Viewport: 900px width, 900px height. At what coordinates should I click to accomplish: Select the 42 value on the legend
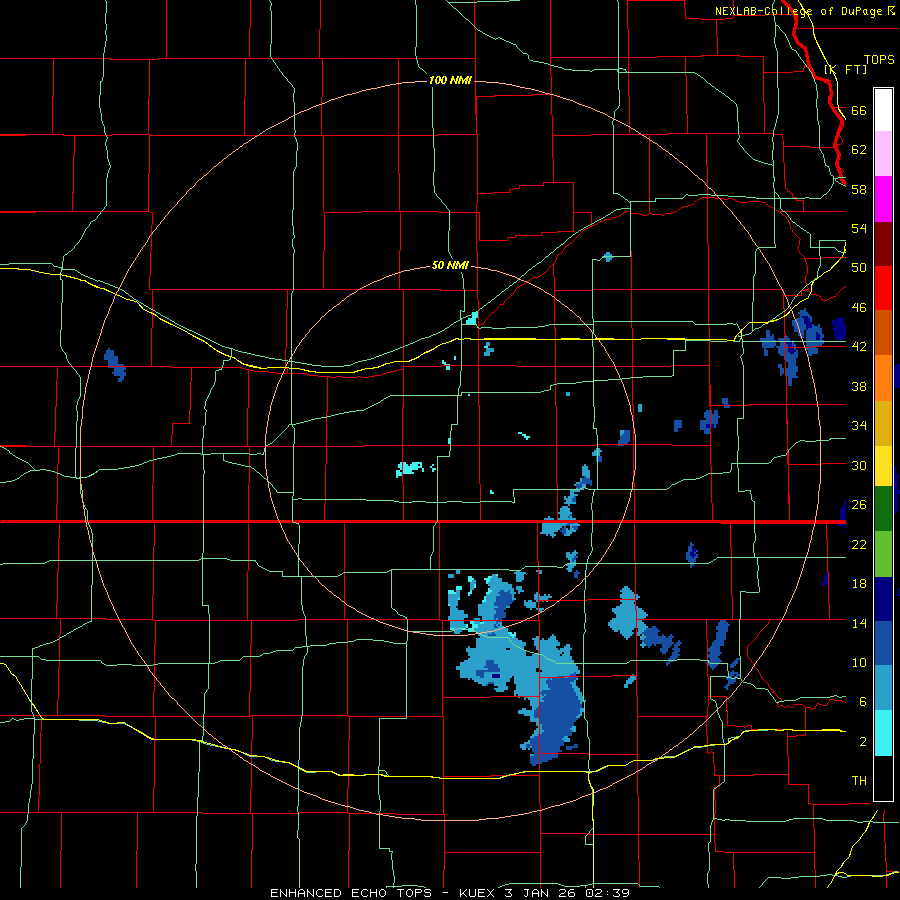tap(859, 347)
